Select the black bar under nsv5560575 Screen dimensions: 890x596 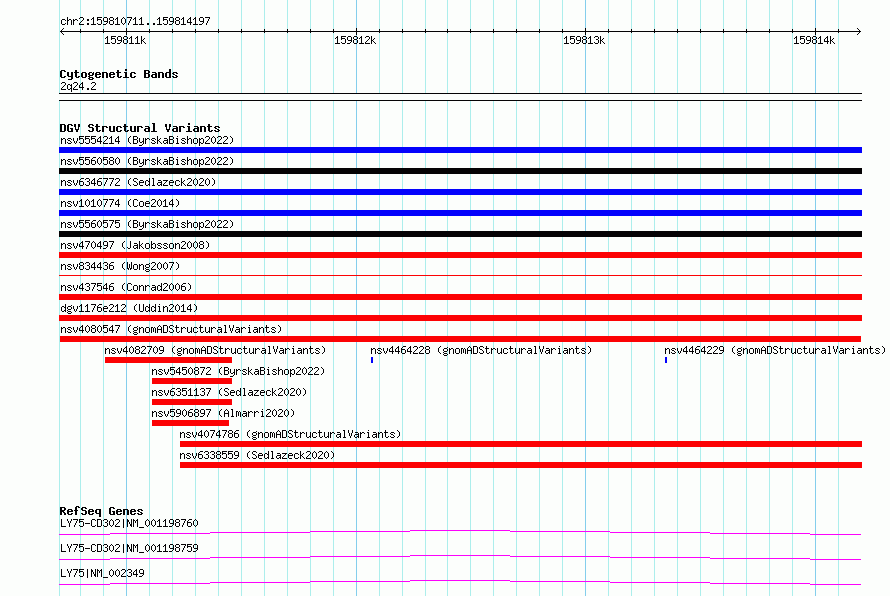tap(460, 234)
